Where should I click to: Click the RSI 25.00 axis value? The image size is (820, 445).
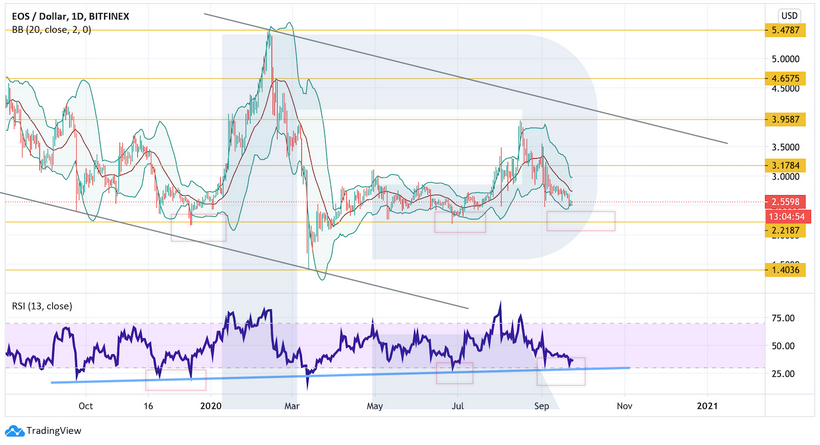point(783,374)
